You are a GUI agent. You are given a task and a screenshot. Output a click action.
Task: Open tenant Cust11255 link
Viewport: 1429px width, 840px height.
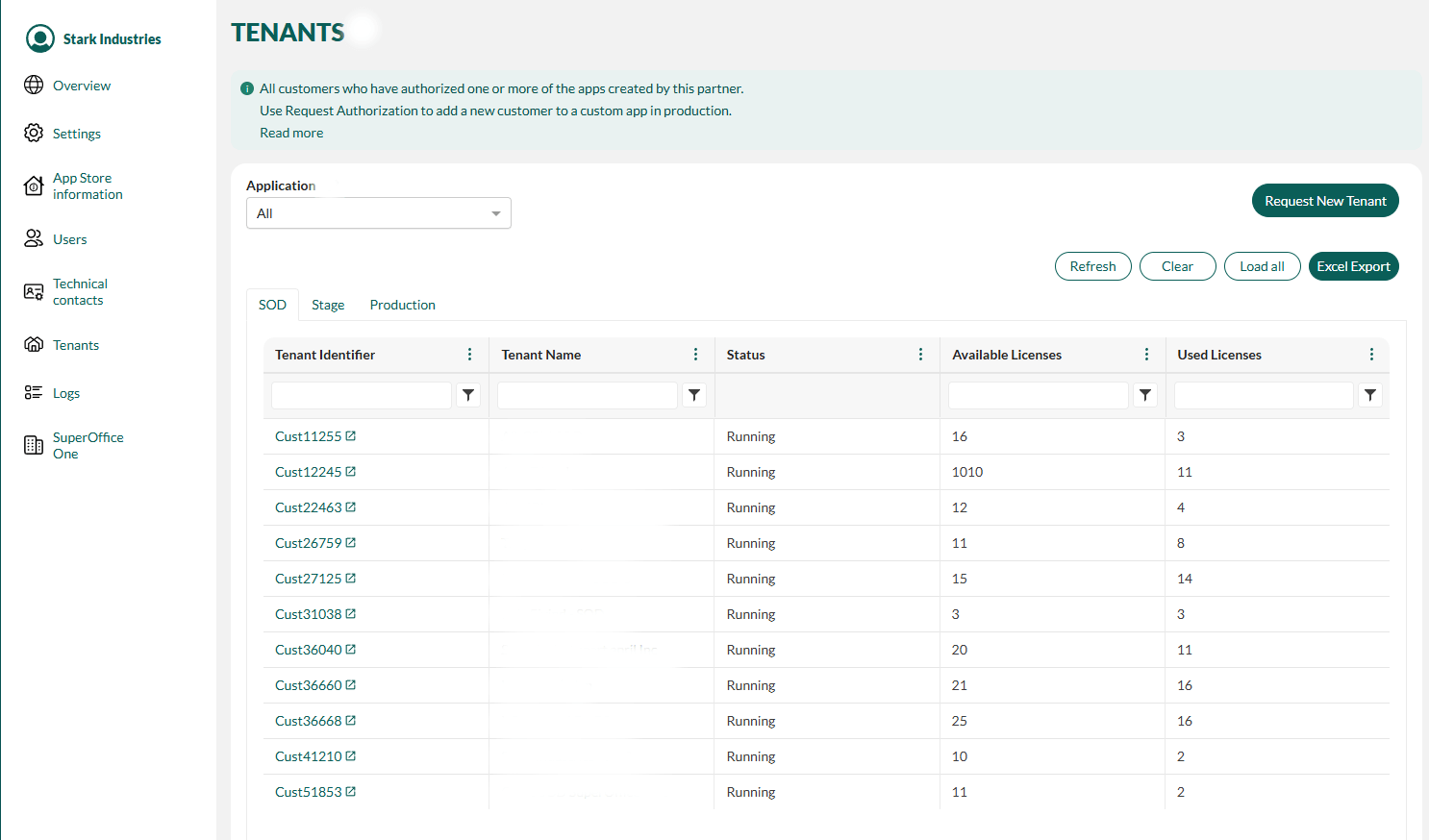click(x=309, y=436)
